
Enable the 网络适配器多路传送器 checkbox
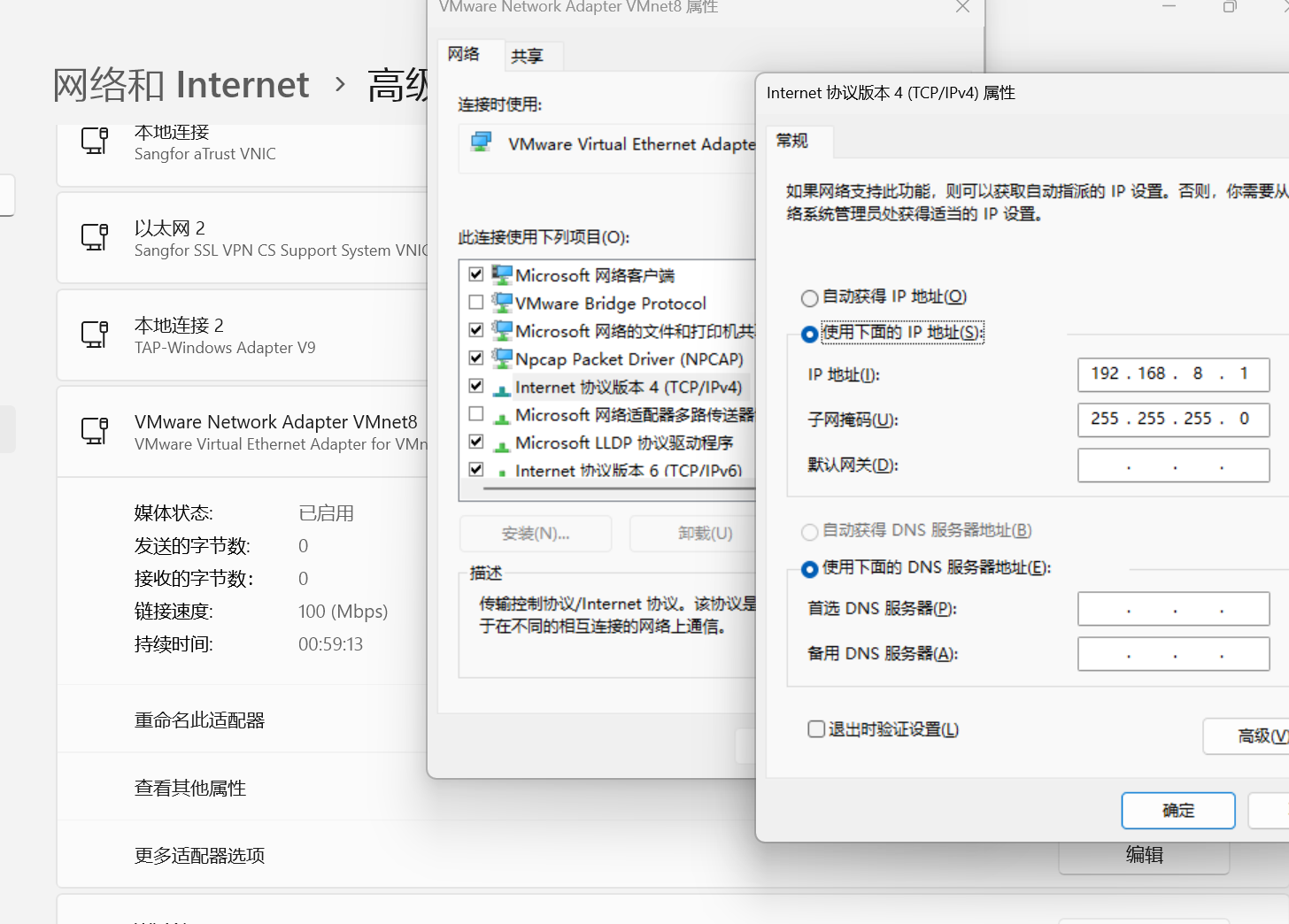pyautogui.click(x=476, y=414)
